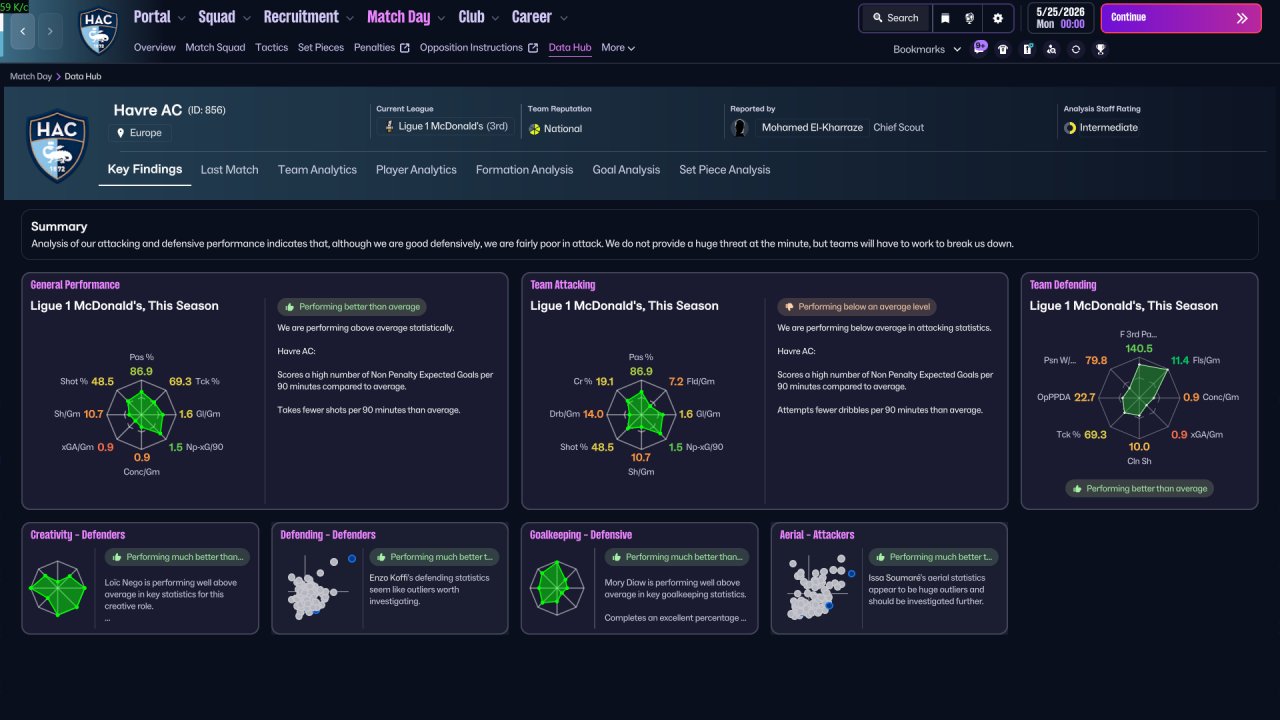The image size is (1280, 720).
Task: Switch to the Formation Analysis tab
Action: pyautogui.click(x=524, y=170)
